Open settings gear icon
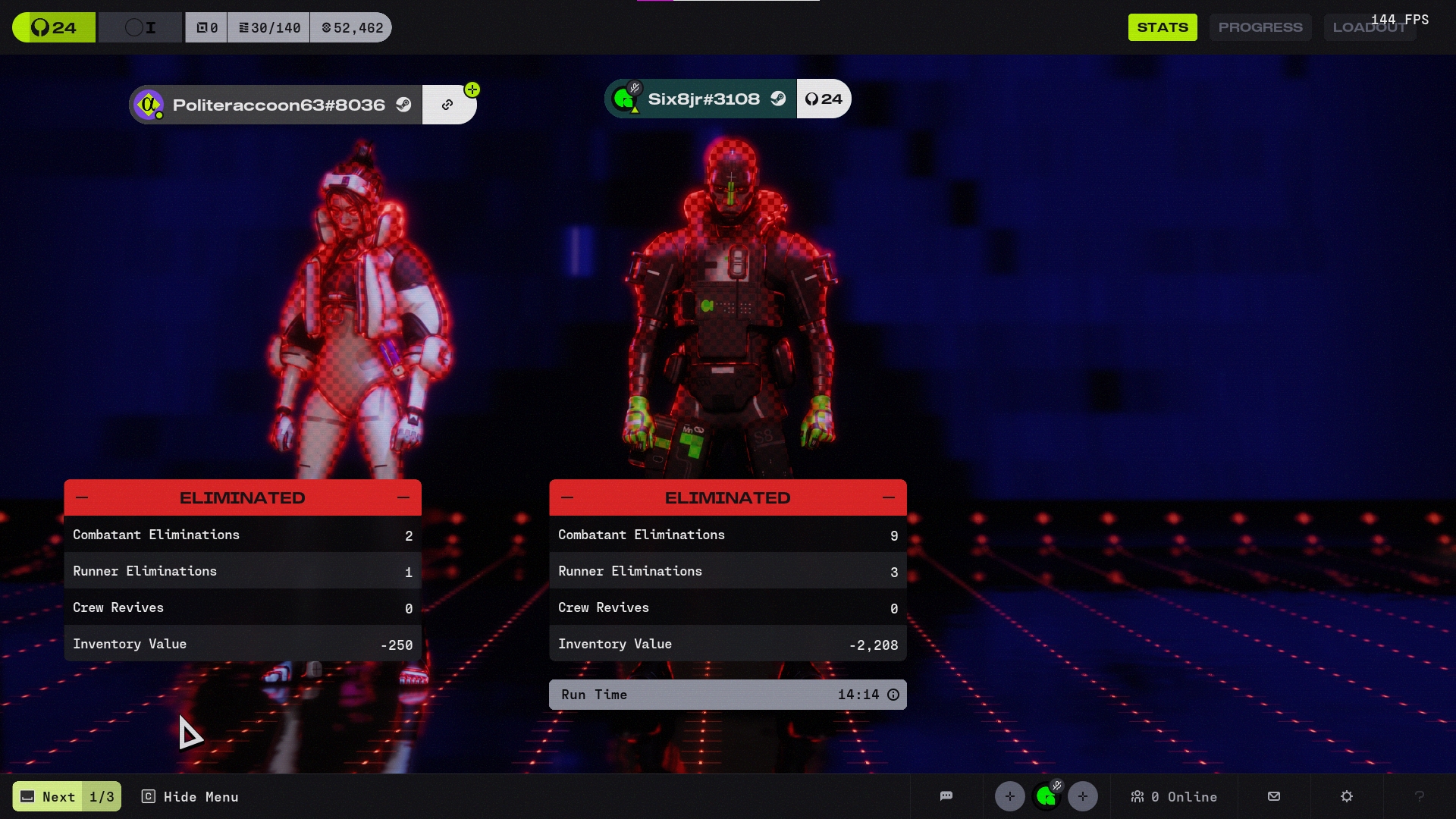The height and width of the screenshot is (819, 1456). (x=1347, y=796)
